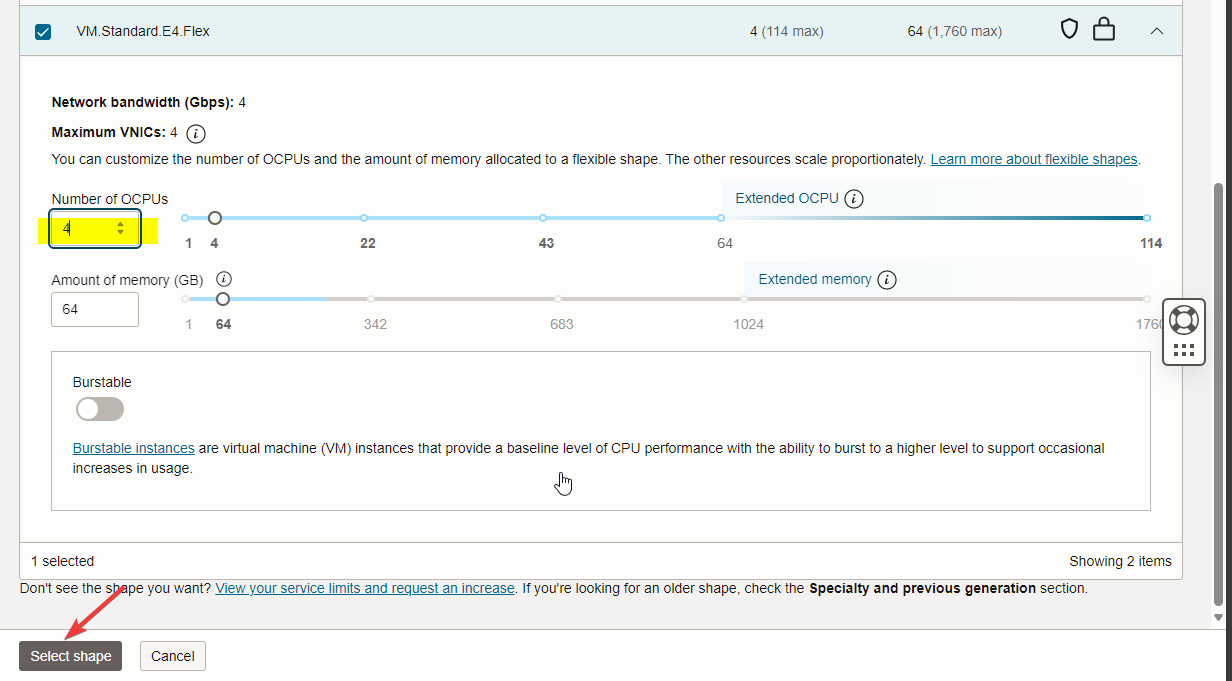Click the 22 mark on OCPU slider
The height and width of the screenshot is (681, 1232).
(x=364, y=218)
